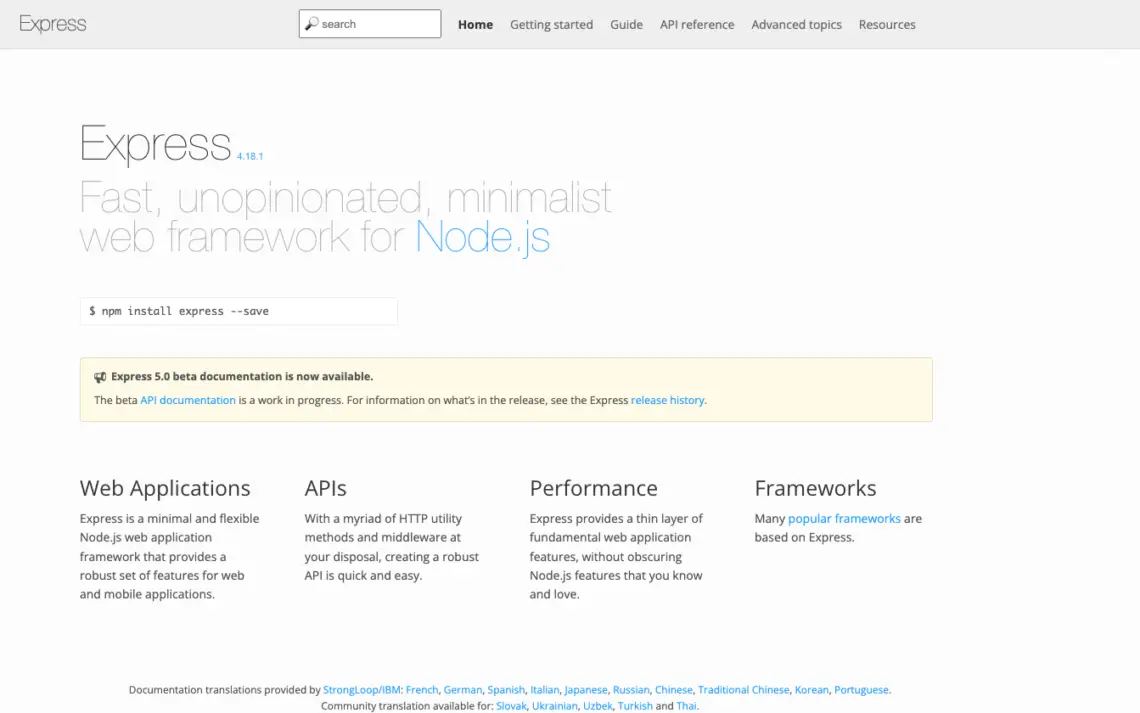Image resolution: width=1140 pixels, height=713 pixels.
Task: Click the API documentation link in the banner
Action: (188, 400)
